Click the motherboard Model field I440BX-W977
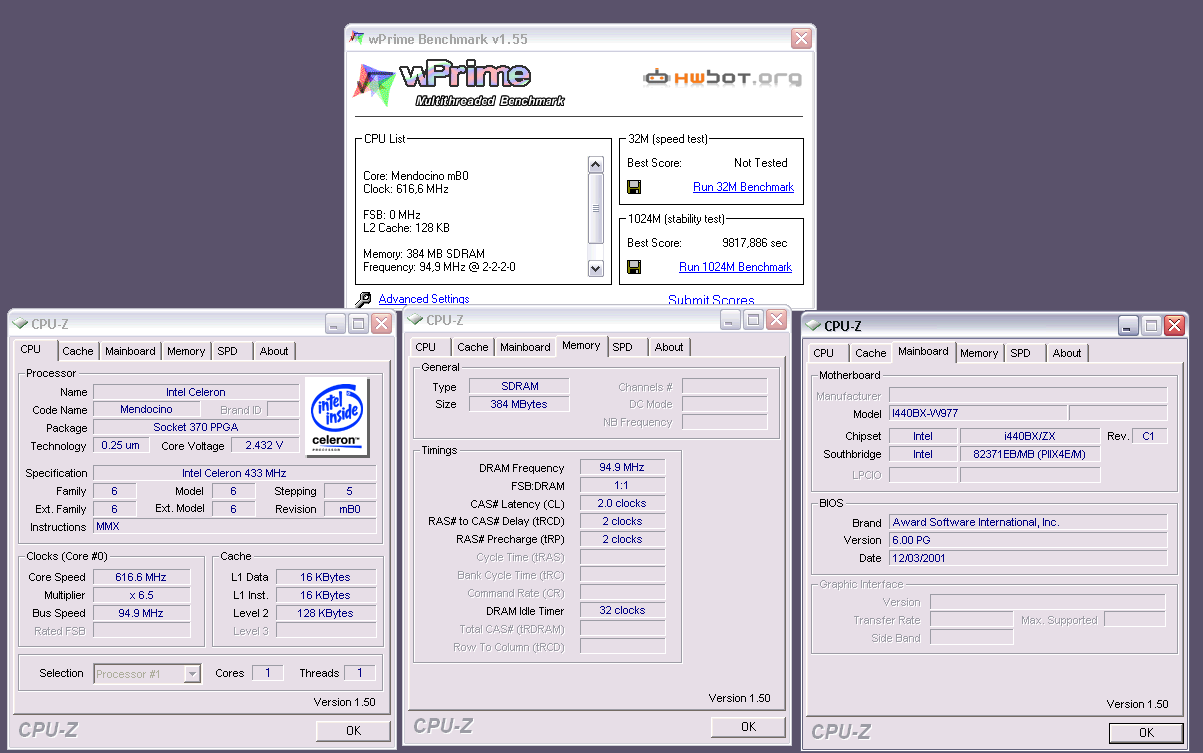1203x753 pixels. [x=978, y=414]
